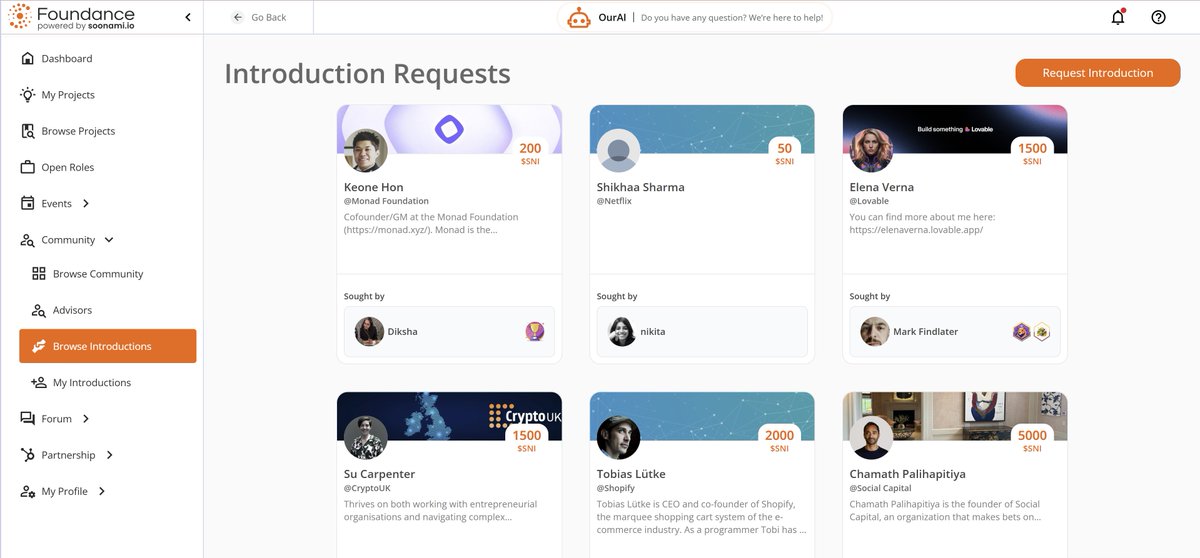Click the nikita seeker row
1200x558 pixels.
coord(702,331)
